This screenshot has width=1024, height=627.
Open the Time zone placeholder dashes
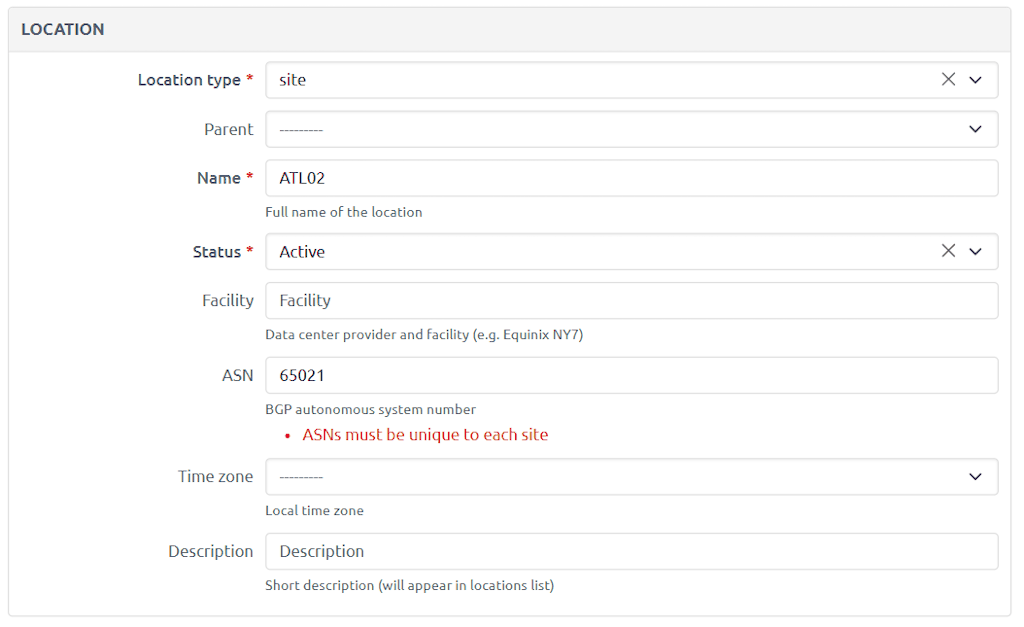point(301,478)
